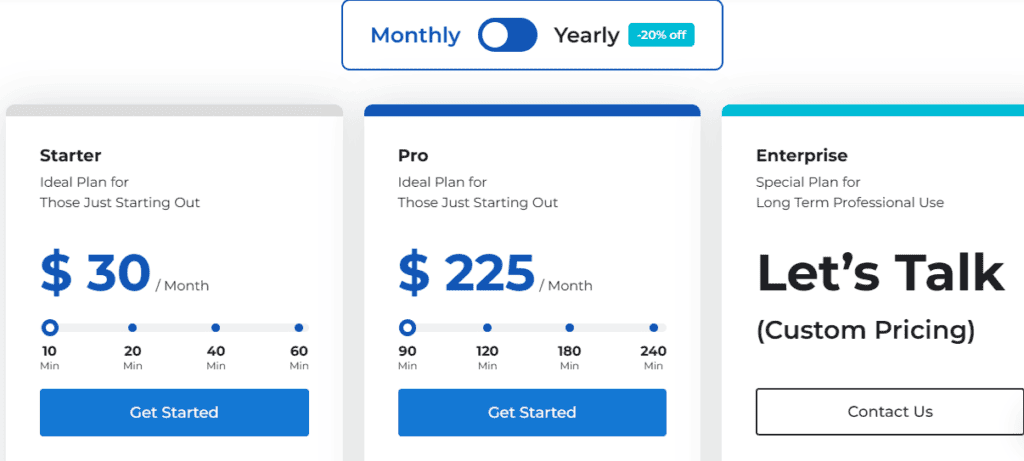This screenshot has width=1024, height=461.
Task: Set Starter slider to 40 Min
Action: click(x=216, y=327)
